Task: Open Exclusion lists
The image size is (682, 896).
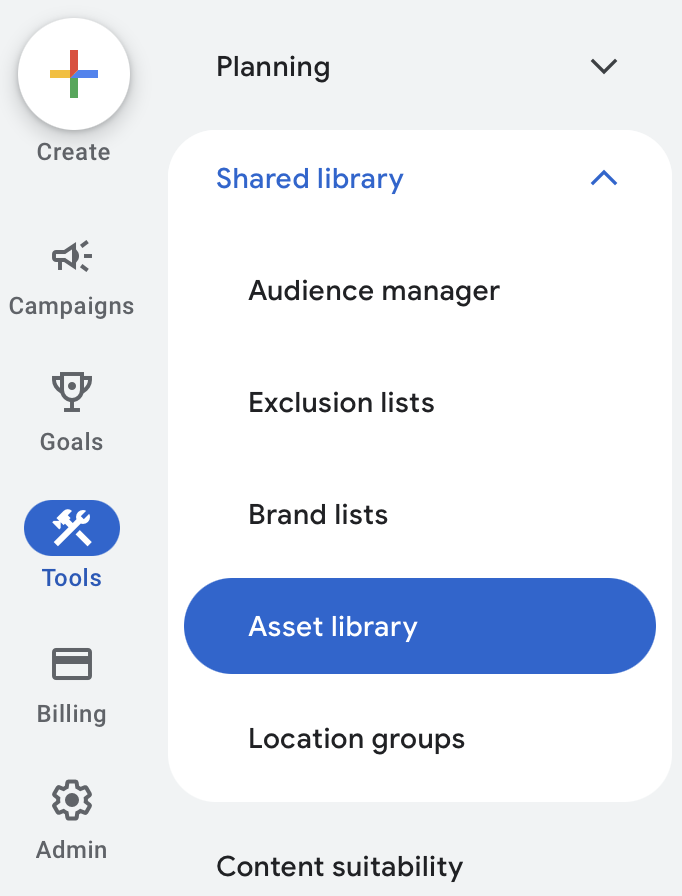Action: click(342, 403)
